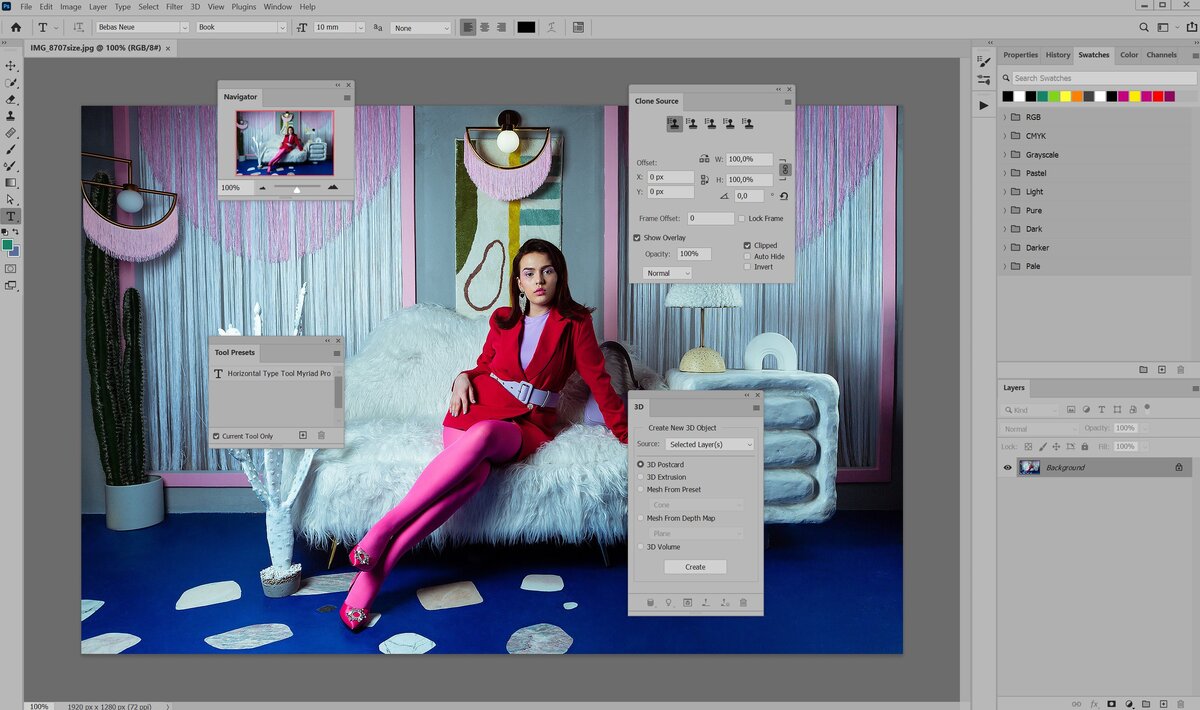Enable the Lock Frame checkbox
This screenshot has width=1200, height=710.
pos(741,218)
